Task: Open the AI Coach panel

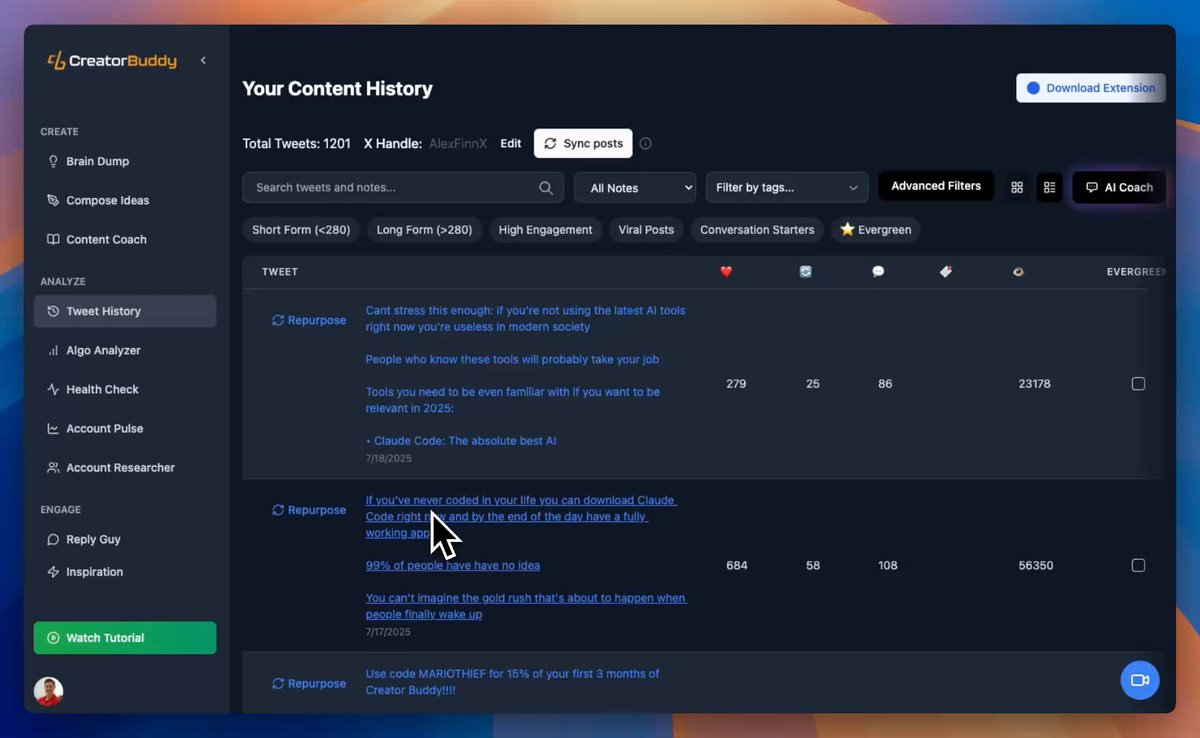Action: pyautogui.click(x=1119, y=187)
